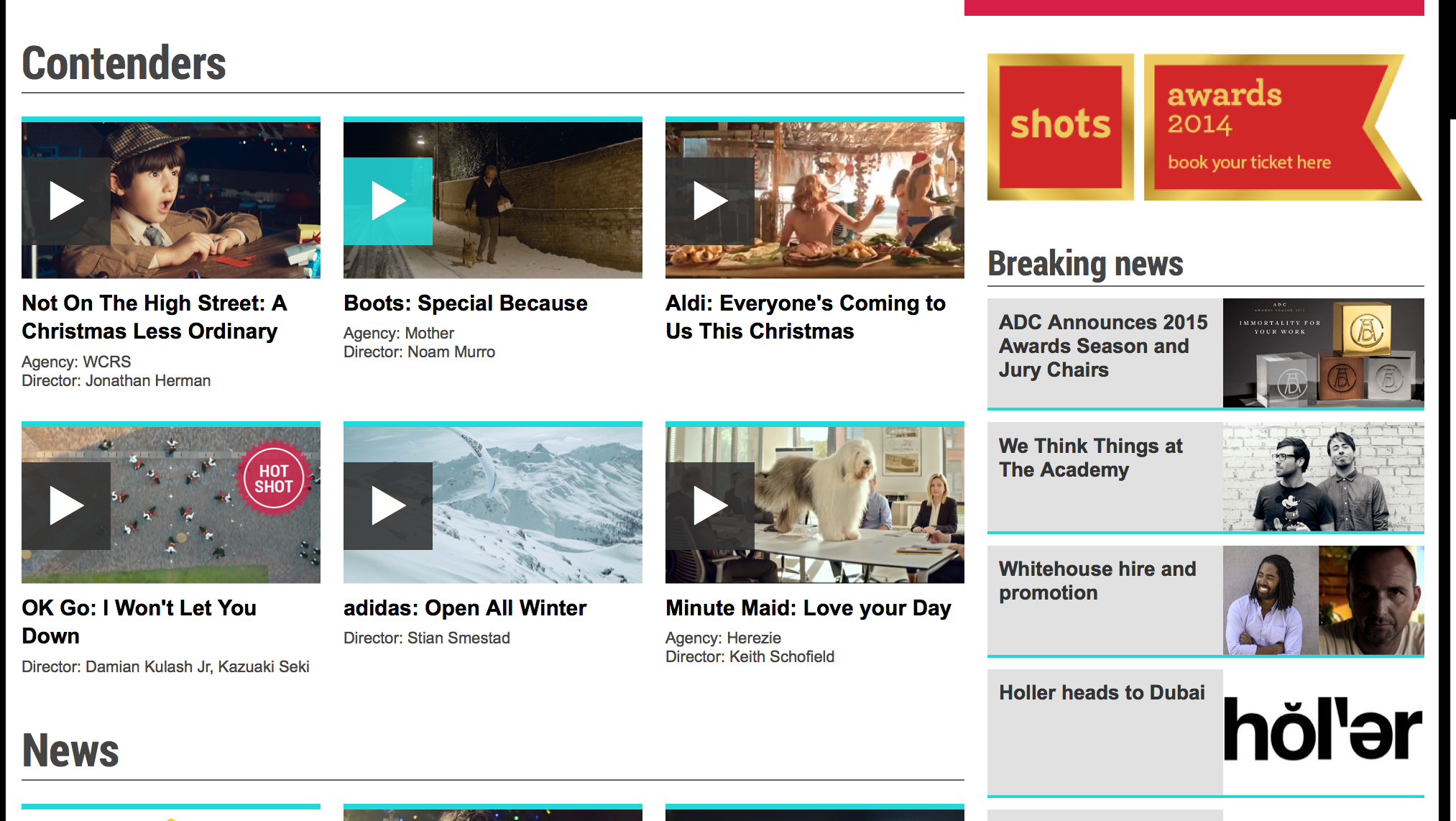Click the holler logo thumbnail
Viewport: 1456px width, 821px height.
pyautogui.click(x=1322, y=730)
